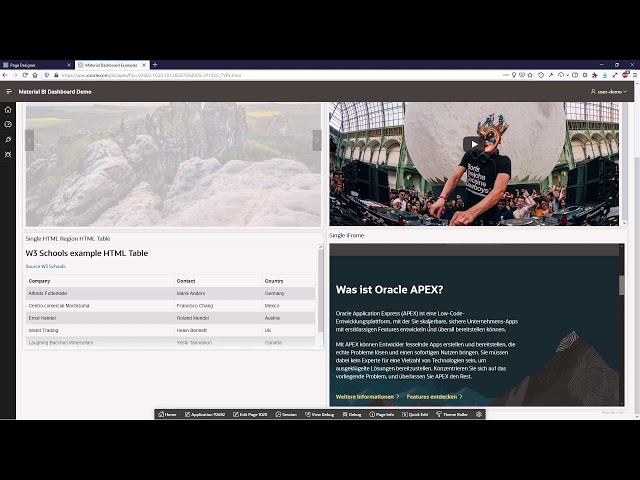Open the user-demo account dropdown
This screenshot has height=480, width=640.
click(x=609, y=91)
